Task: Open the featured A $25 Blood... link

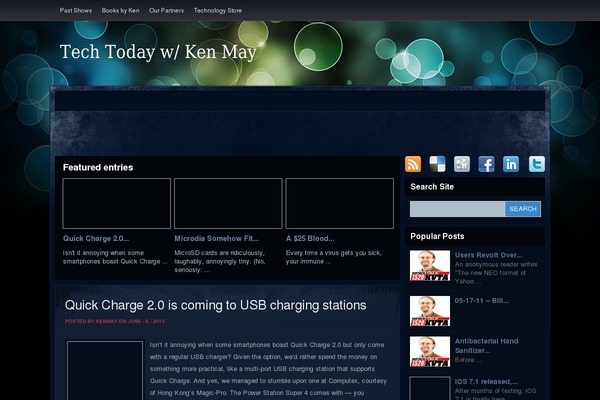Action: pyautogui.click(x=310, y=238)
